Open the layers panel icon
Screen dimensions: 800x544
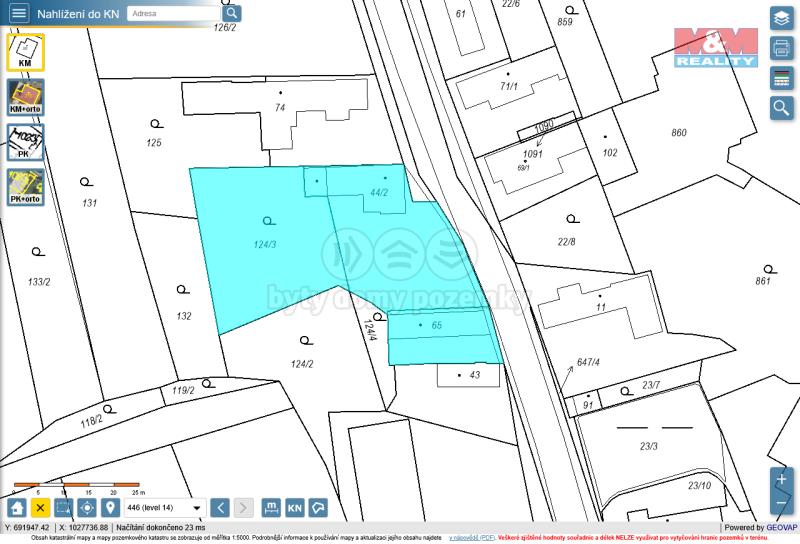tap(781, 18)
